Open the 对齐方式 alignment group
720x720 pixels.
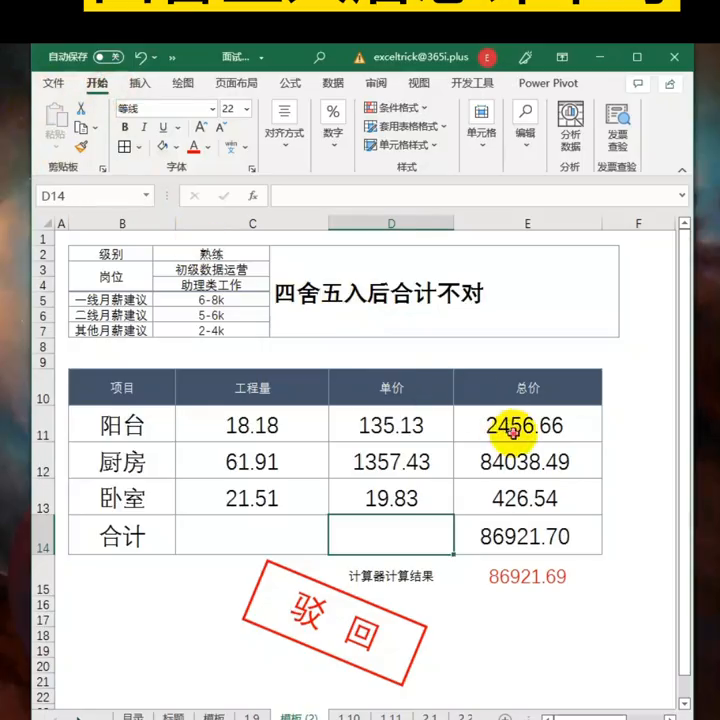pos(285,125)
